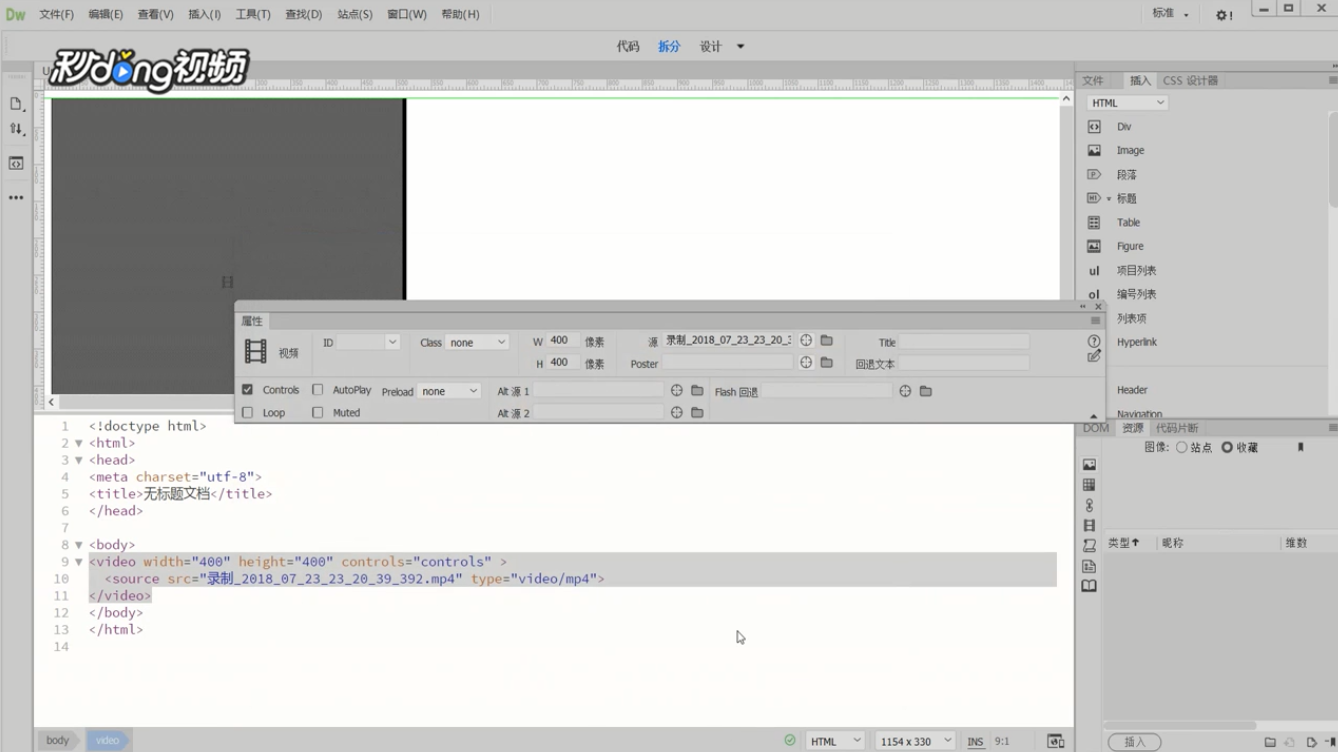
Task: Open the HTML category dropdown in Insert panel
Action: click(1127, 103)
